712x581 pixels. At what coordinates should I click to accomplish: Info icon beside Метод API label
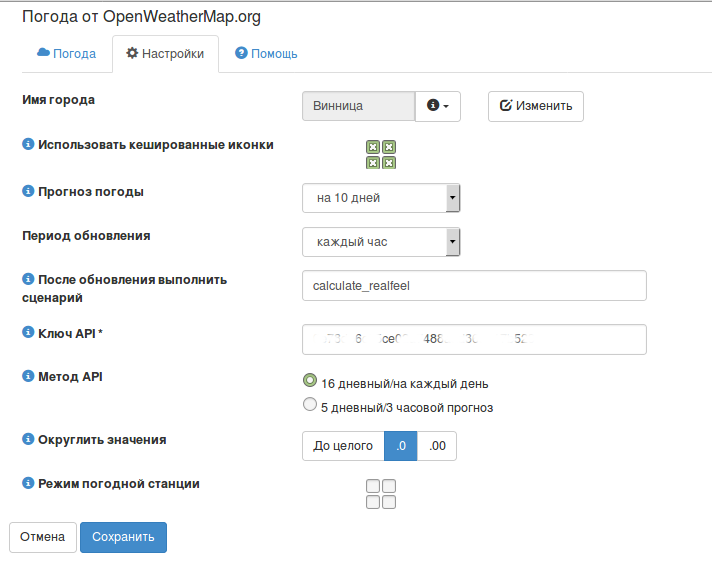pos(28,376)
